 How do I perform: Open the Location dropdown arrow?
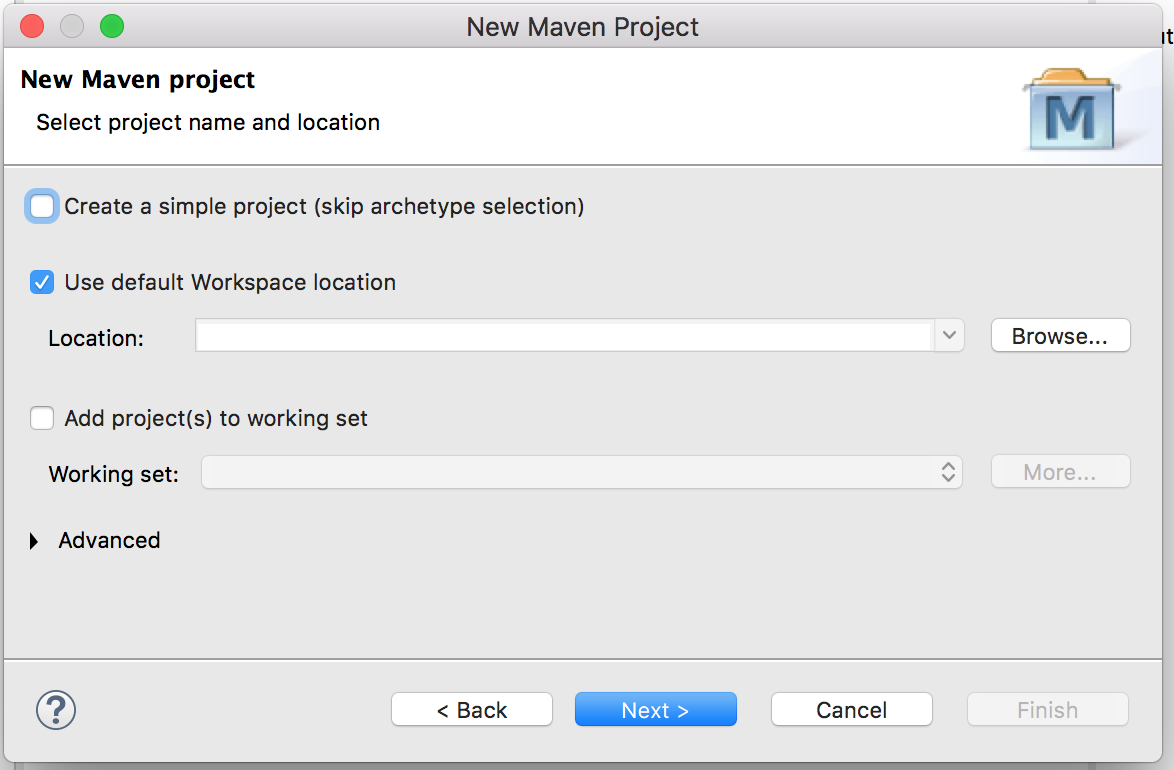pos(949,336)
